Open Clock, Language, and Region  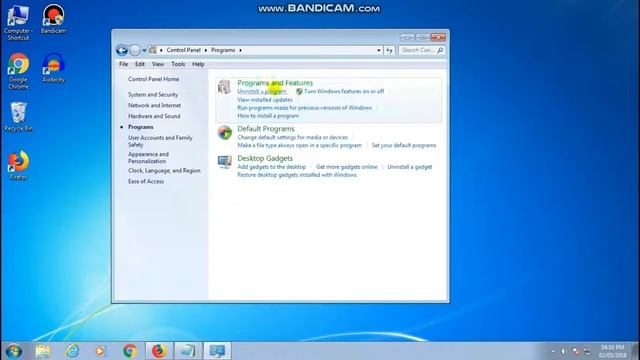click(164, 171)
